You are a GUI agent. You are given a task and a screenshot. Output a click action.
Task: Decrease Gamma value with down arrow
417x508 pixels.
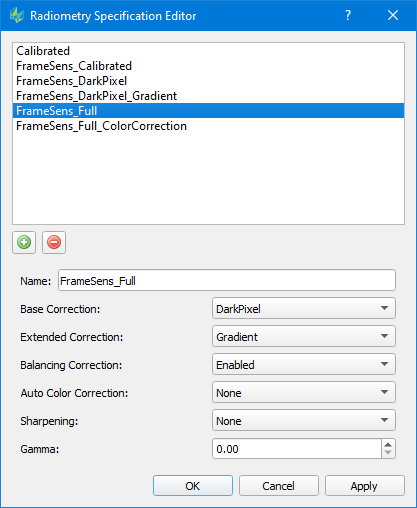pyautogui.click(x=388, y=453)
